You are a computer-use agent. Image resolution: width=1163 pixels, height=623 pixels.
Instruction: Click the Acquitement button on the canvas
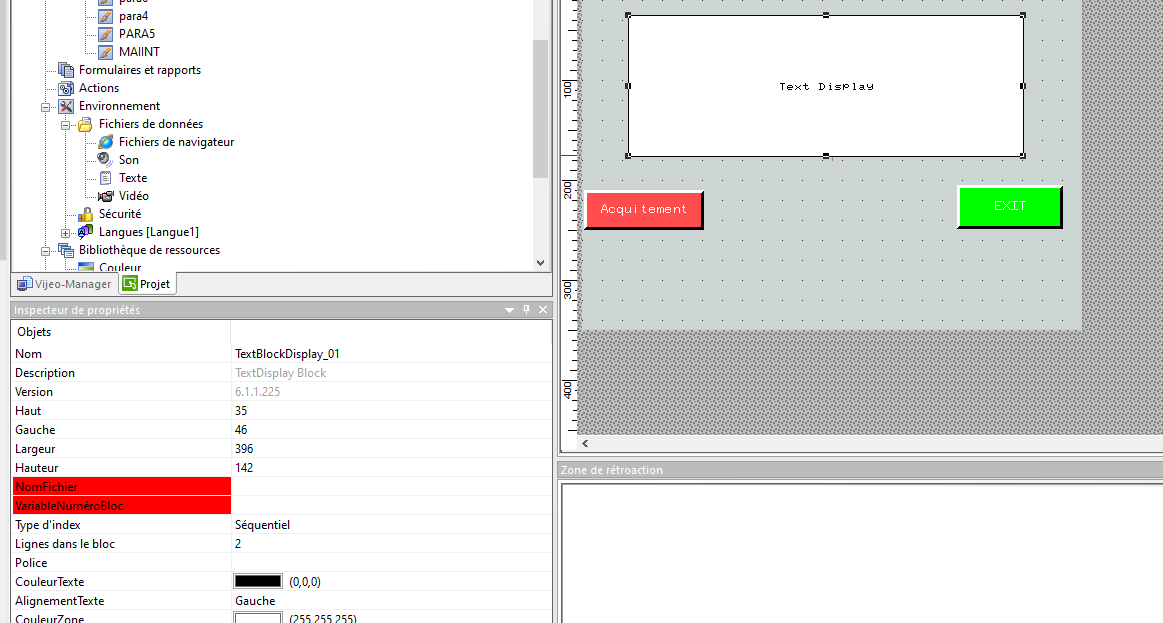(x=644, y=209)
